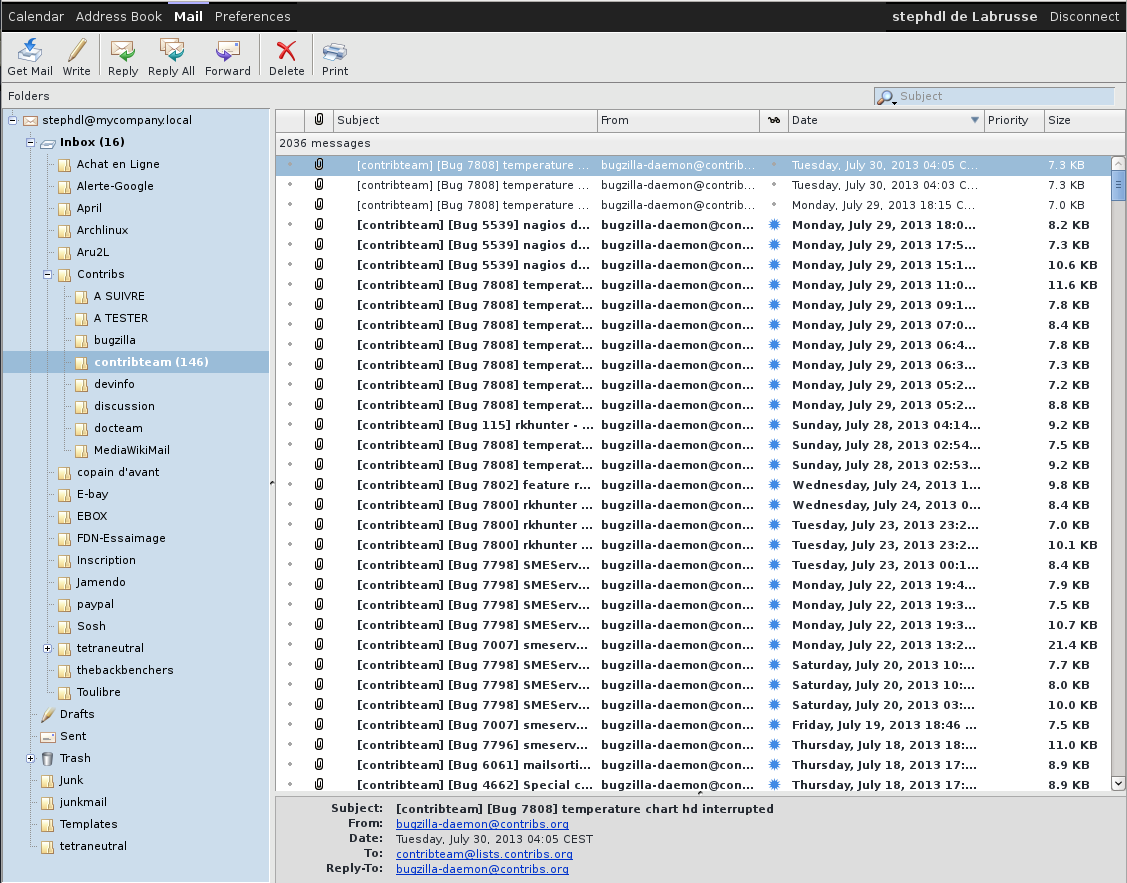Click the To address contribteam@lists.contribs.org

click(484, 854)
